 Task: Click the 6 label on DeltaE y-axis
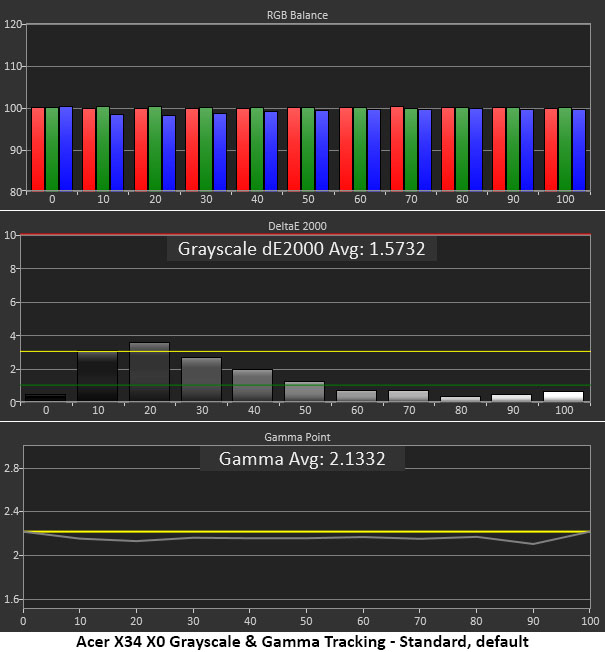[13, 302]
